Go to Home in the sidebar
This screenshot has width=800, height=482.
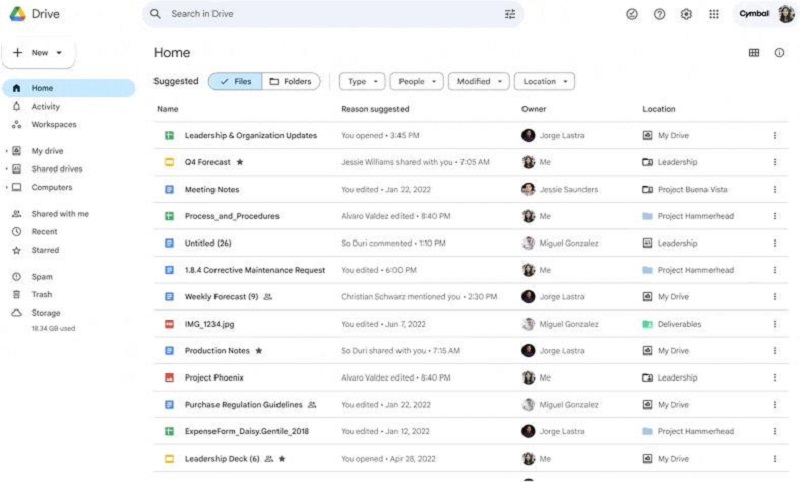(x=69, y=88)
